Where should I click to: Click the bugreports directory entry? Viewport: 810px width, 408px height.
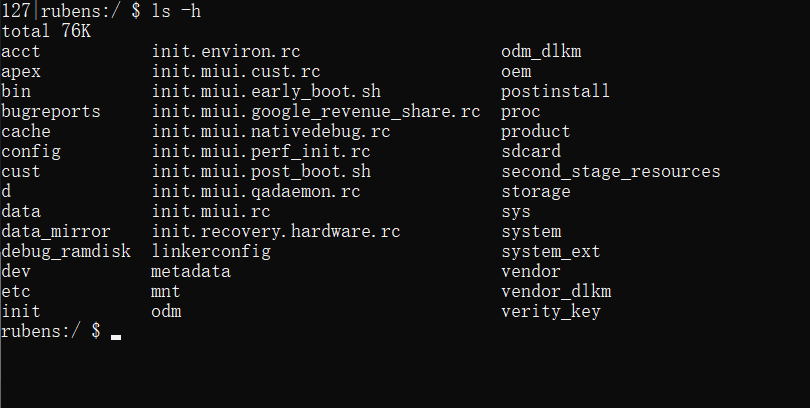pos(51,111)
